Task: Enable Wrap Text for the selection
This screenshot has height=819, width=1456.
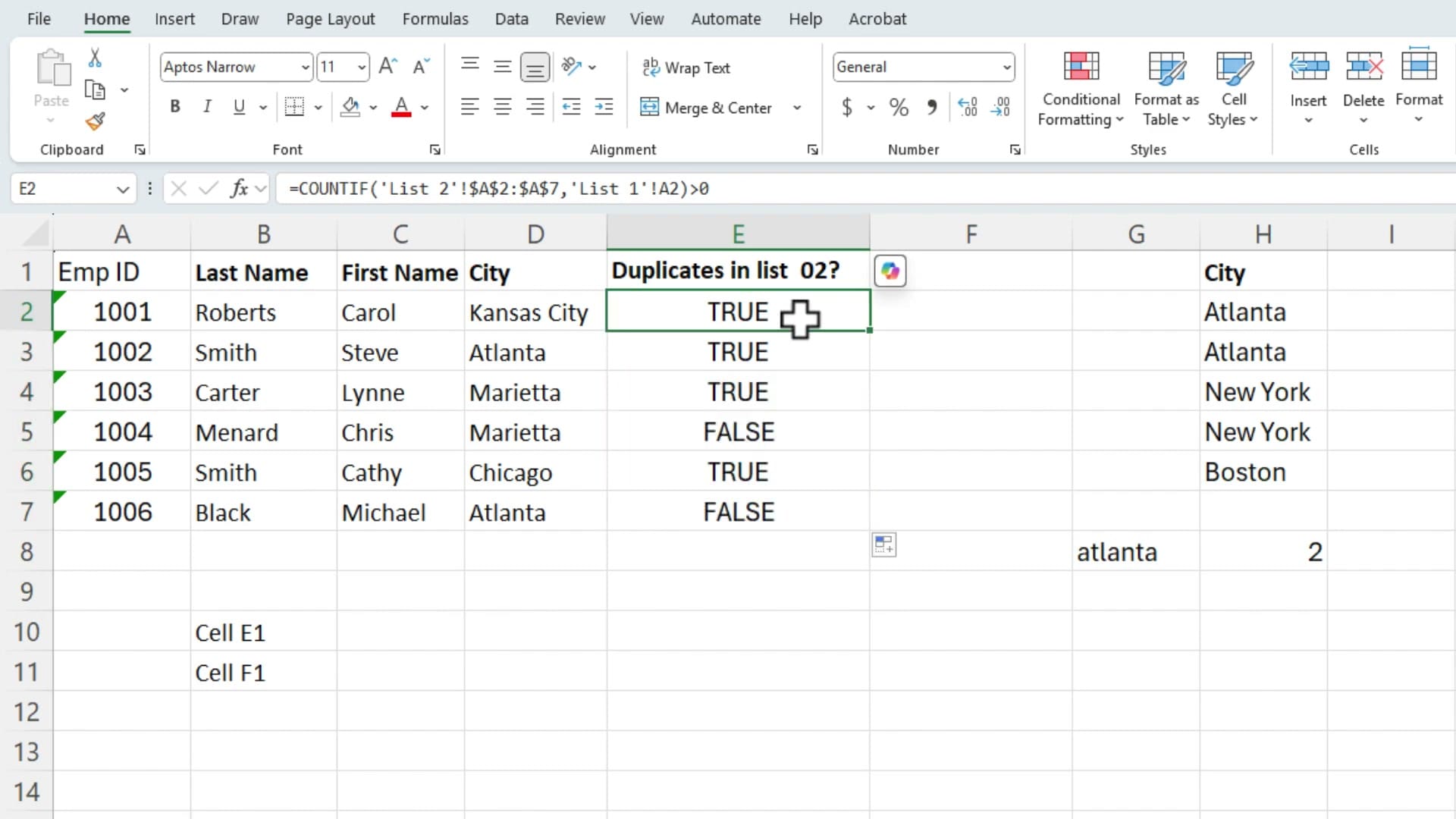Action: click(x=686, y=67)
